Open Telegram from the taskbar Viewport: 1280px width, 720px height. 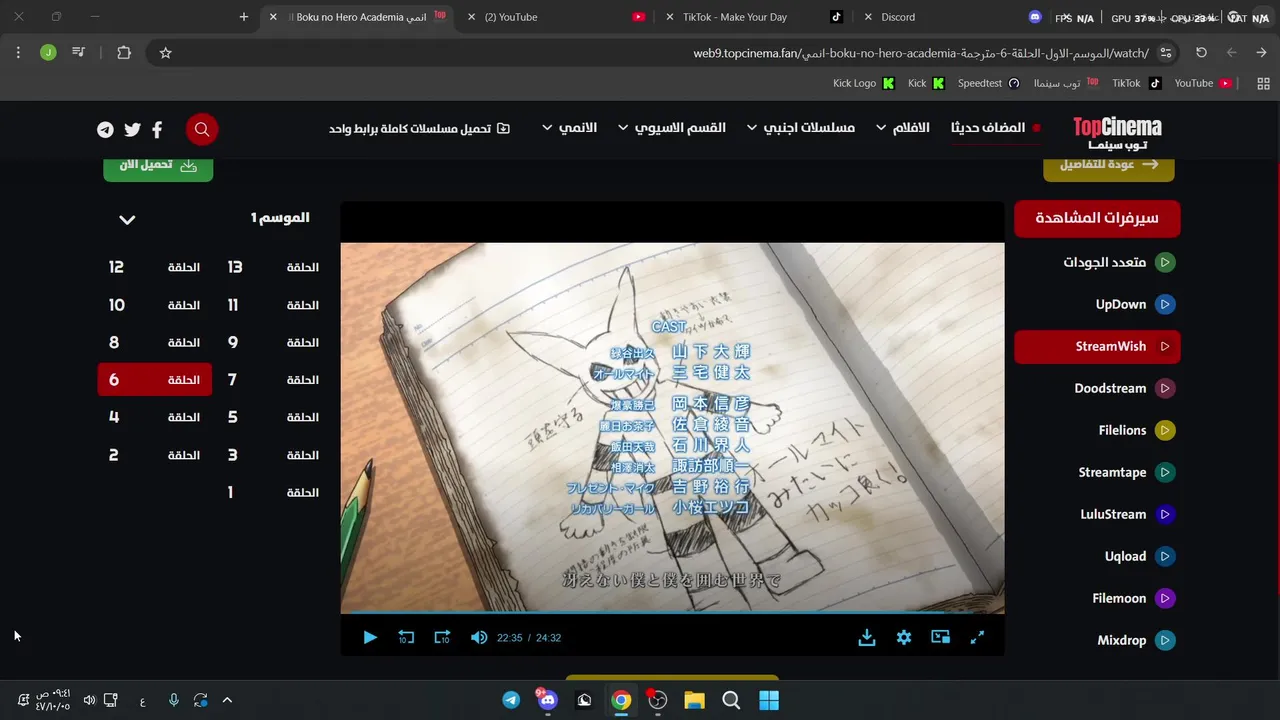pos(511,700)
